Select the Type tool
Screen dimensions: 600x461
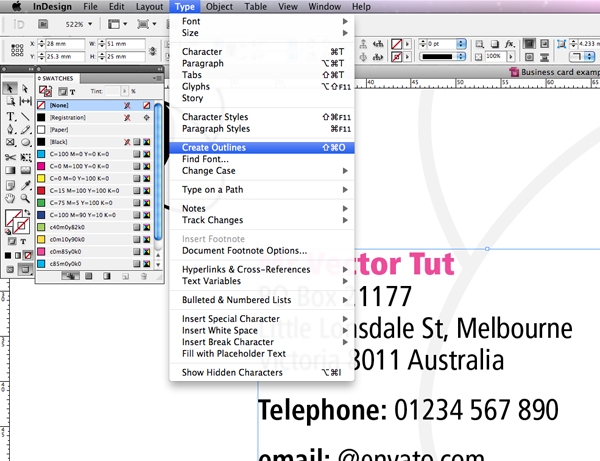click(10, 116)
